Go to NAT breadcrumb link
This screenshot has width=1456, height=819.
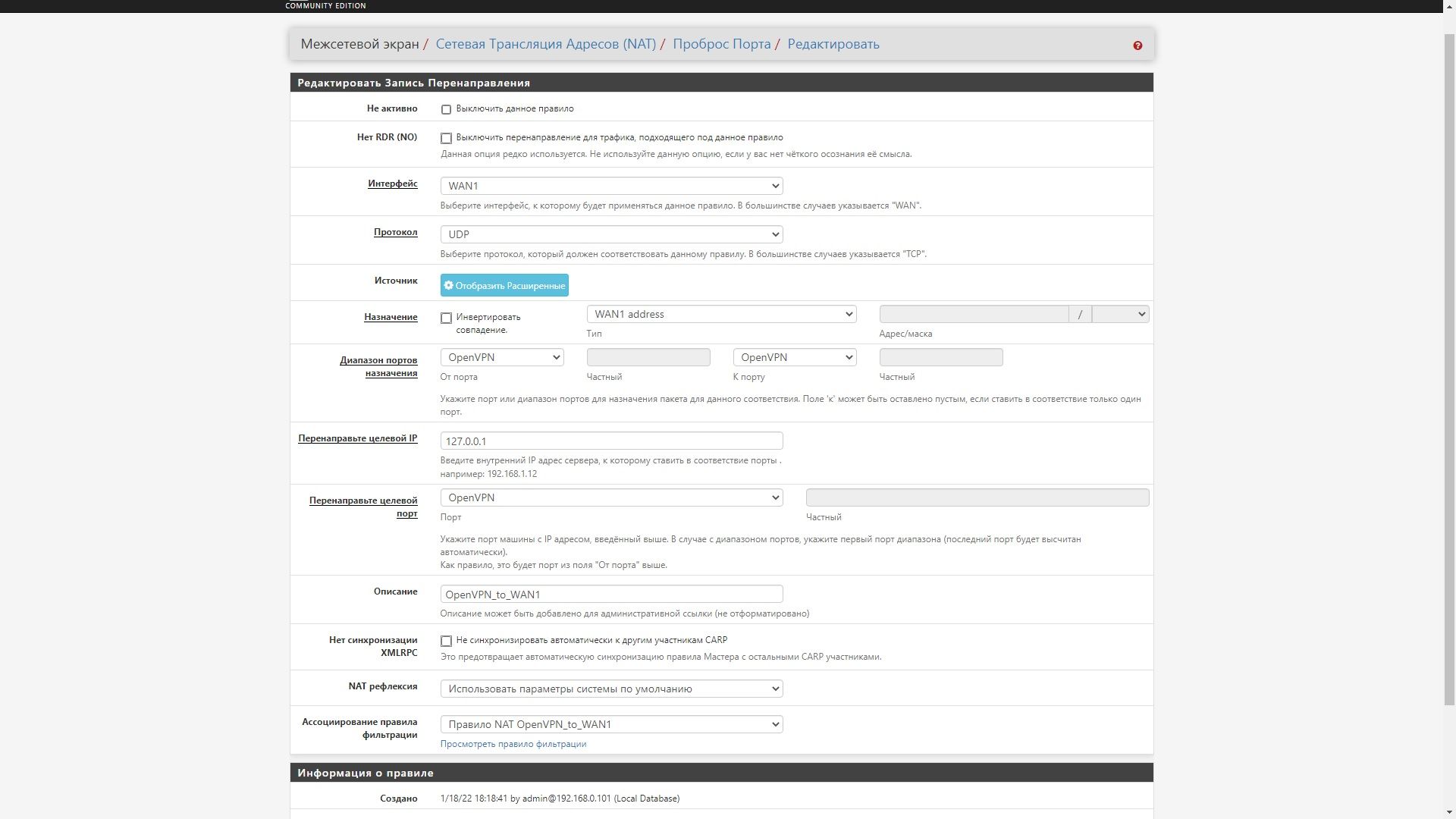(x=545, y=44)
